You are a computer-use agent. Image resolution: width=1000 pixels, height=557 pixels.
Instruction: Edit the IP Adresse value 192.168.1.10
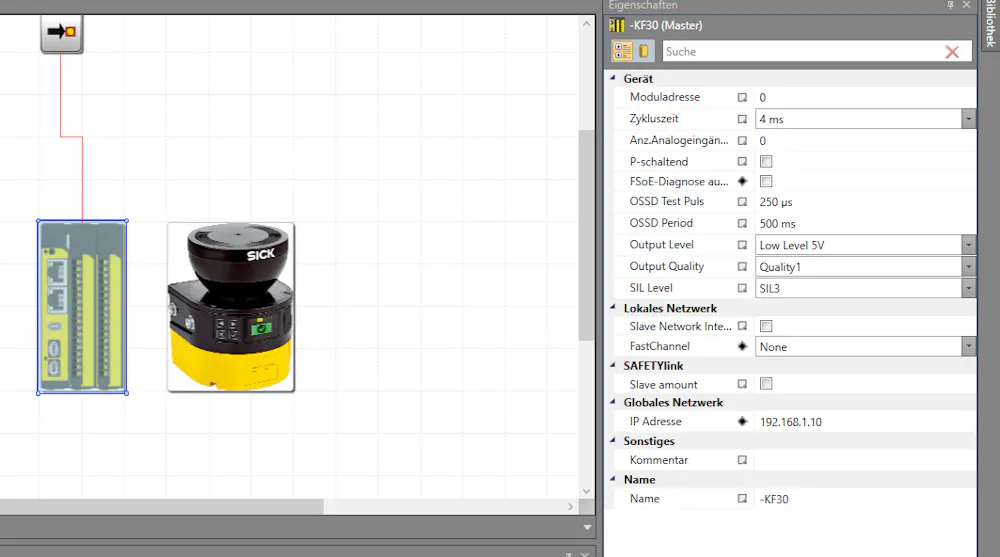coord(865,422)
